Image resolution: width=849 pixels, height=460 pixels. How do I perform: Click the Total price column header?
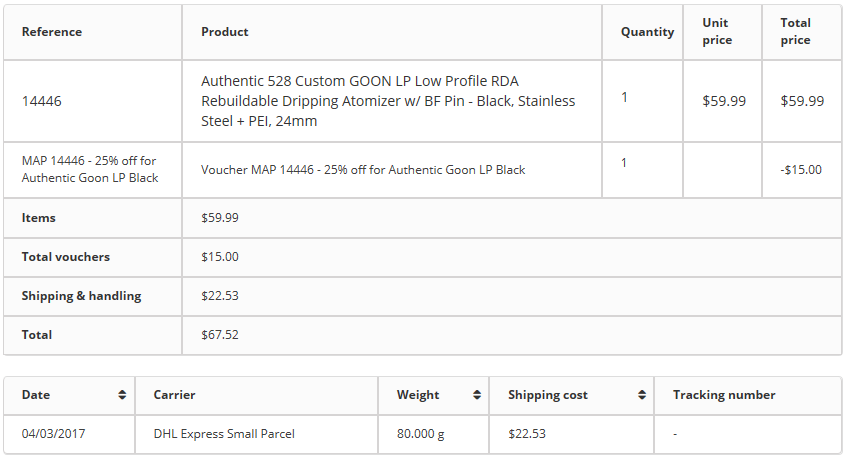click(796, 32)
